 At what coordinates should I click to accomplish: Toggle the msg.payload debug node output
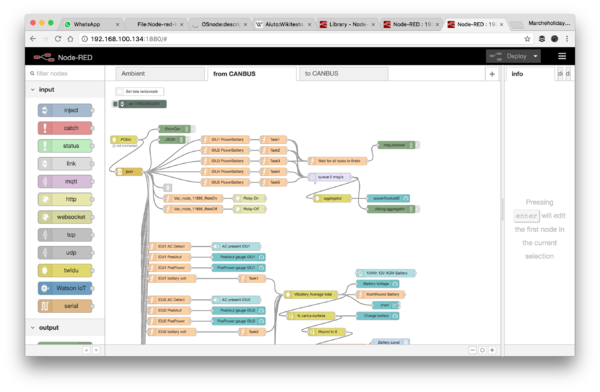(x=417, y=145)
